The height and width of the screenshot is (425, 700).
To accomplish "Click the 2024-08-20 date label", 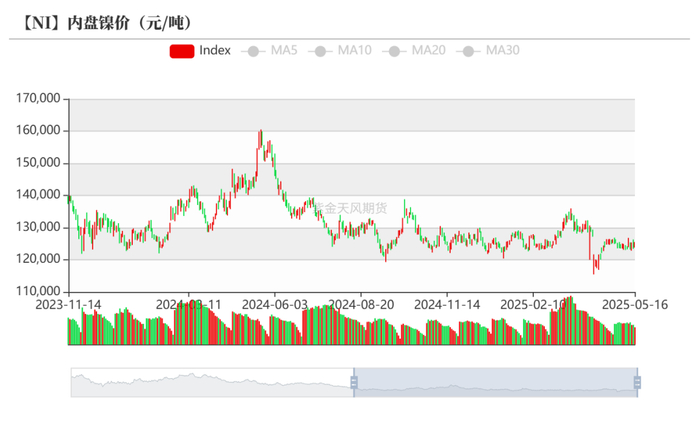I will (361, 305).
